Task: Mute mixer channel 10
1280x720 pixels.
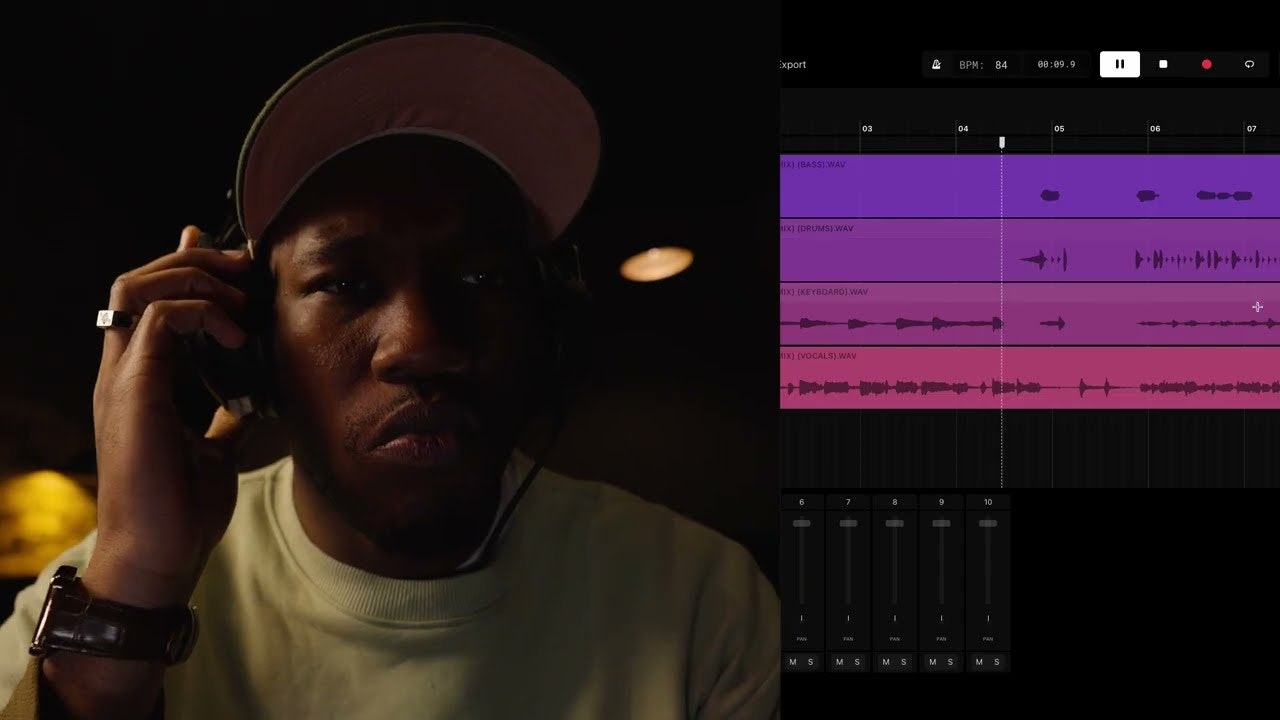Action: coord(979,662)
